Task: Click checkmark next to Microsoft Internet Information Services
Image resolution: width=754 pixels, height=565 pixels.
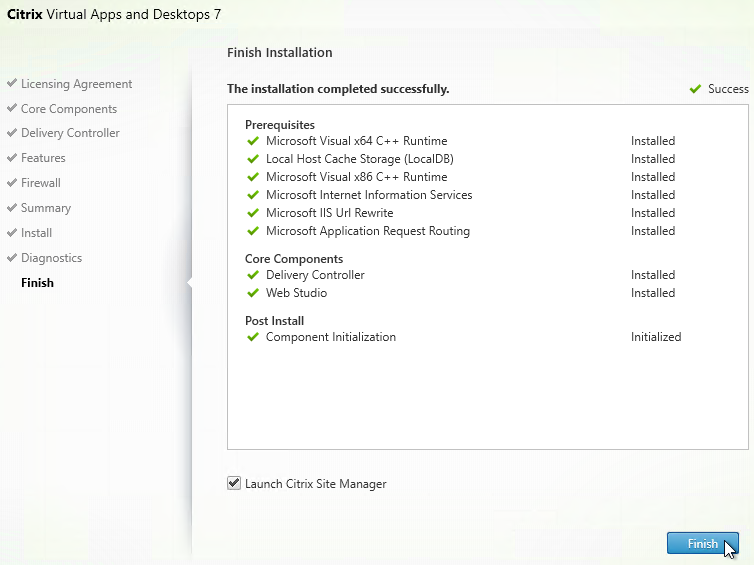Action: point(252,195)
